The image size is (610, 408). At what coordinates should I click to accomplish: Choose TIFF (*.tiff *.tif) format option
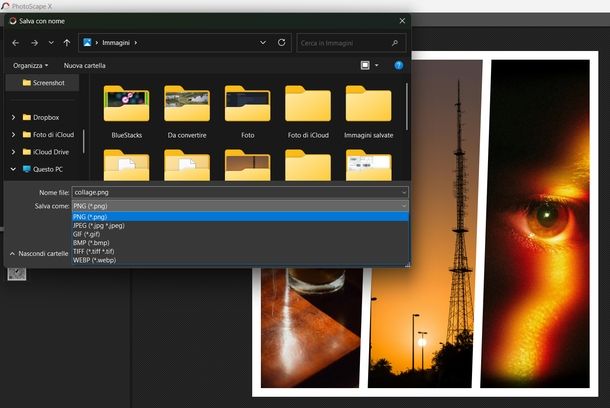[x=240, y=252]
